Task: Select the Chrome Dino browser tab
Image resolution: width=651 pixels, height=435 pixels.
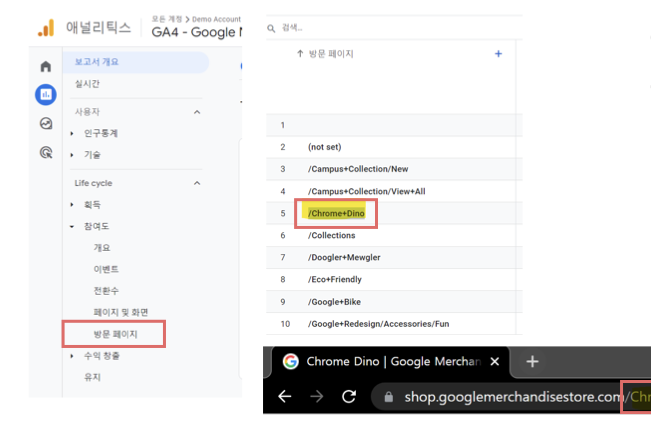Action: tap(390, 362)
